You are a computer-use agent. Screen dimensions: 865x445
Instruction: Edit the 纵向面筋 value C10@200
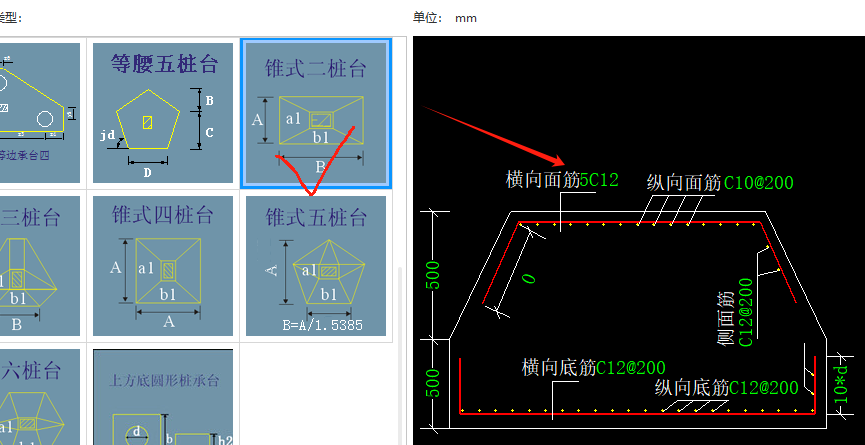(759, 183)
